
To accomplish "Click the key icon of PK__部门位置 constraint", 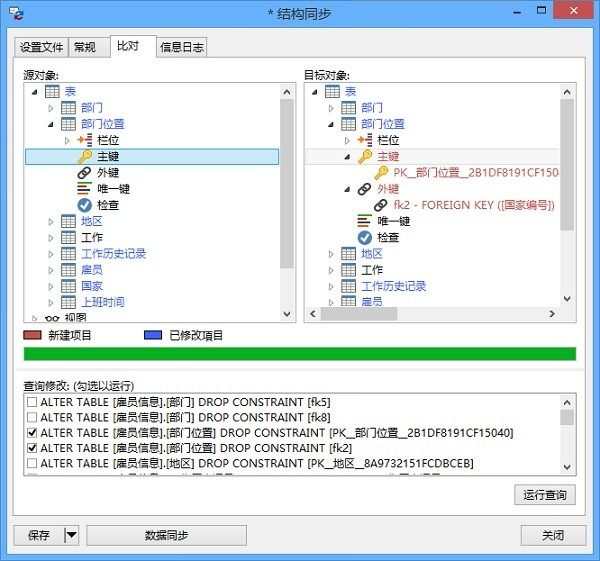I will click(x=381, y=173).
